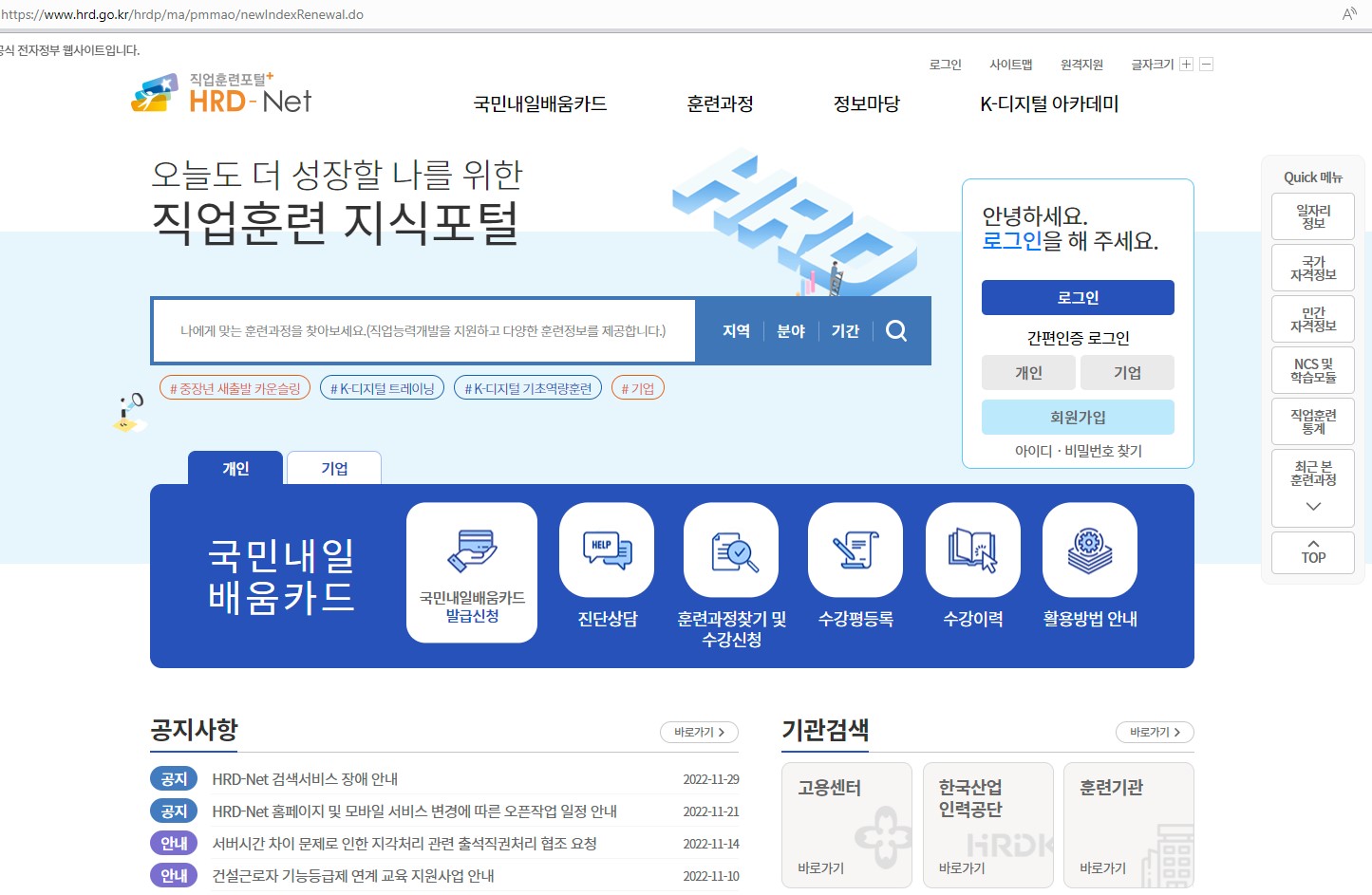Decrease font size with minus icon

pyautogui.click(x=1207, y=65)
